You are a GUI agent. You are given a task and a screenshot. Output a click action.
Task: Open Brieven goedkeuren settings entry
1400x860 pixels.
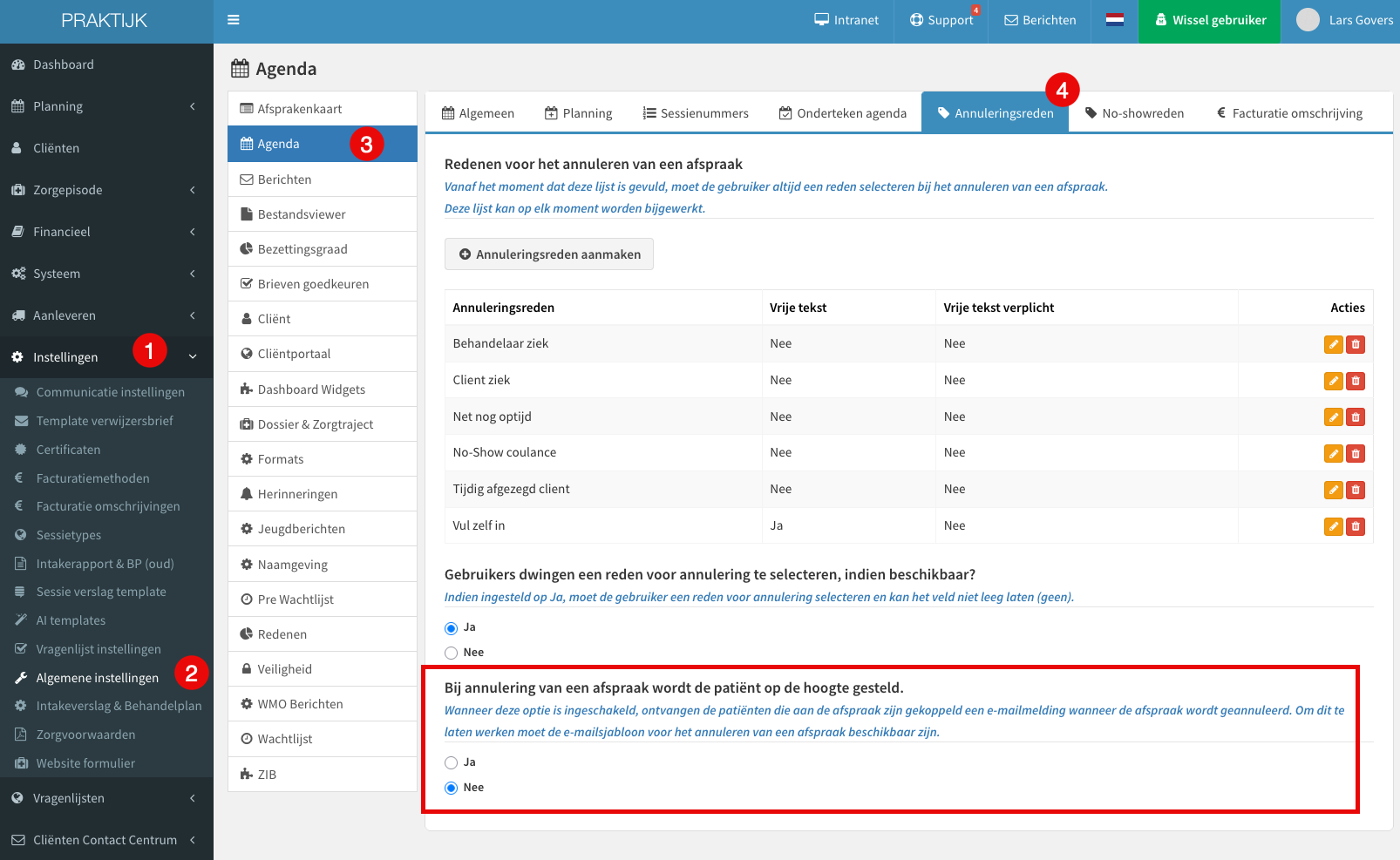point(323,284)
